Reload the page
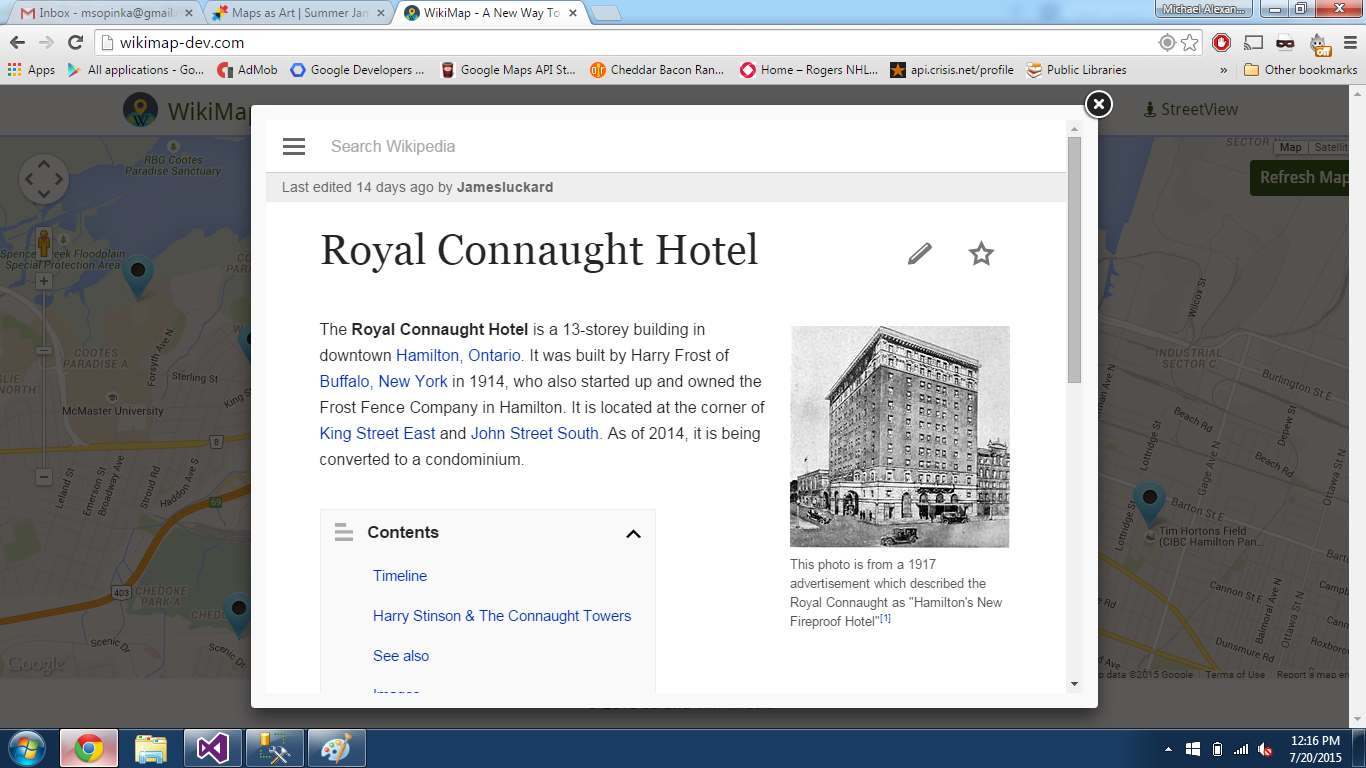 pos(75,42)
